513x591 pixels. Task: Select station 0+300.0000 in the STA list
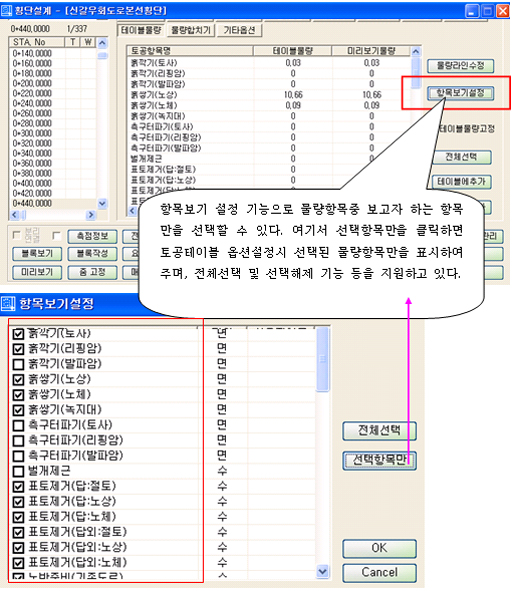tap(32, 133)
